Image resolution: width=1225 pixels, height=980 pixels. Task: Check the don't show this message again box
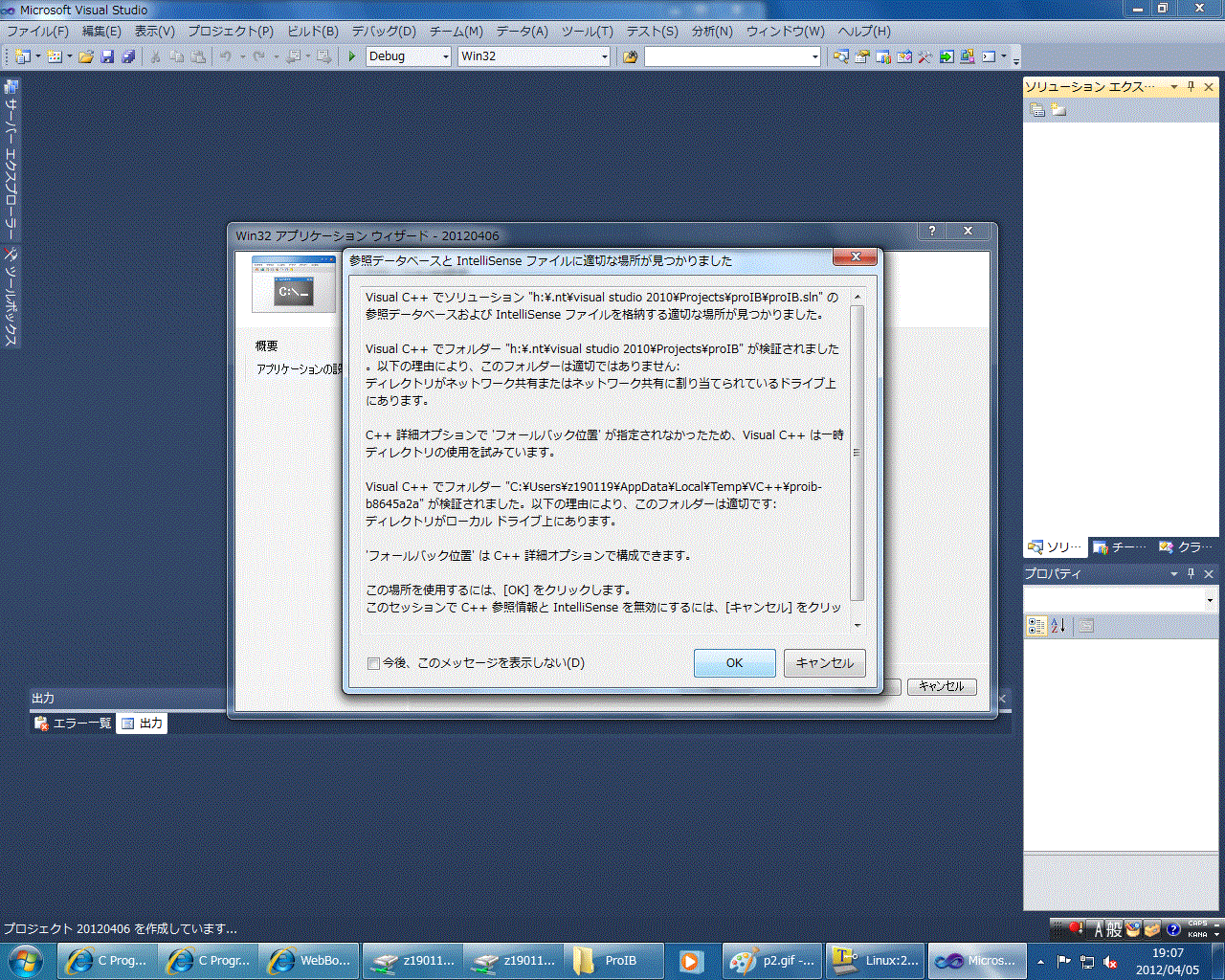click(373, 663)
